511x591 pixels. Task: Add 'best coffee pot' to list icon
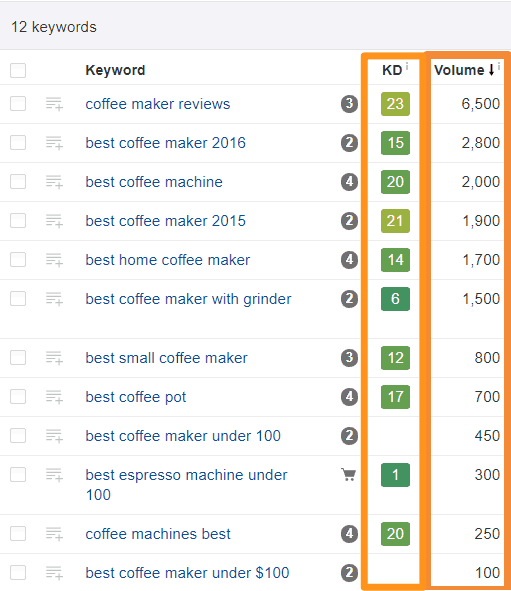tap(54, 397)
